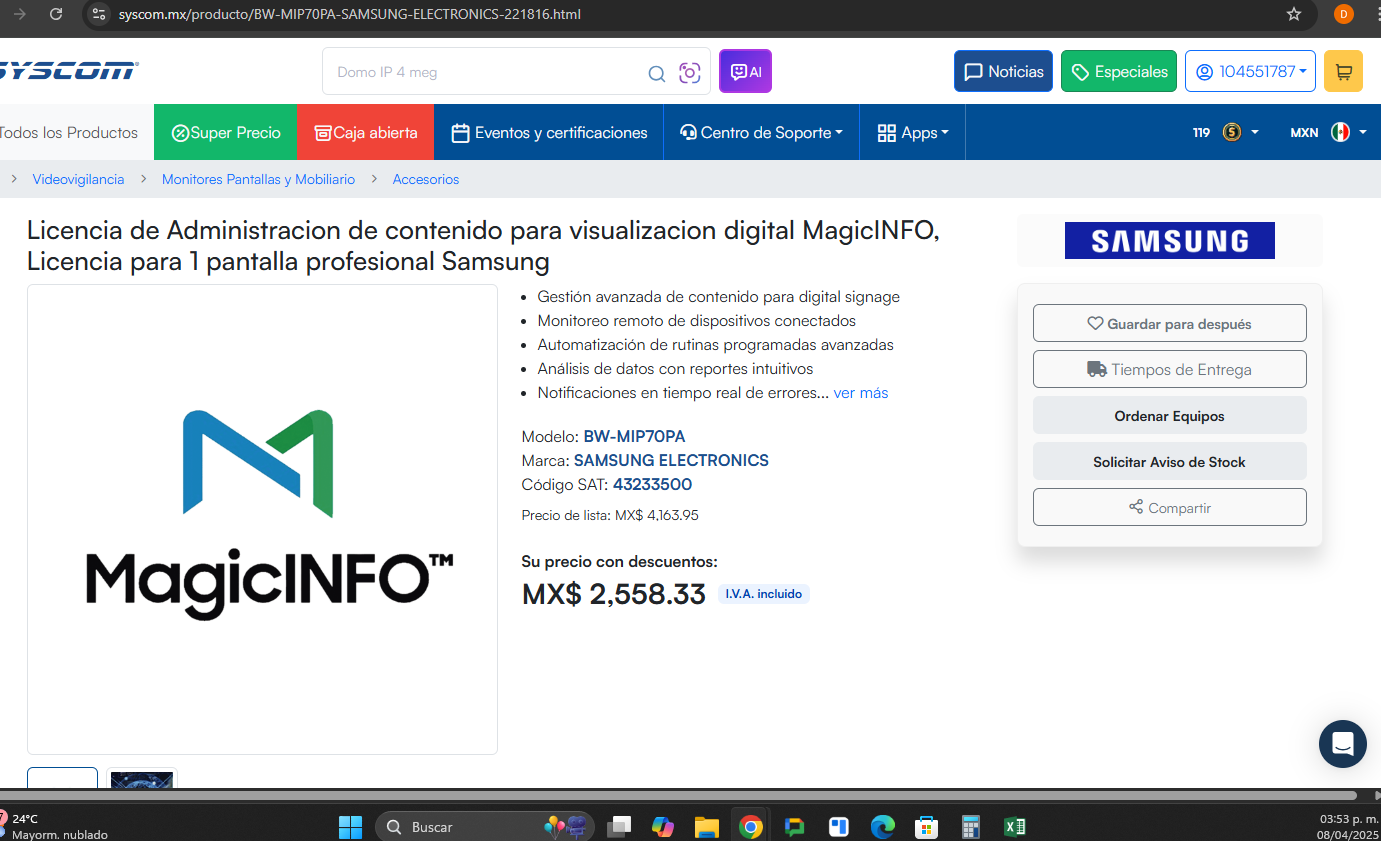1381x841 pixels.
Task: Click the Especiales button
Action: (1119, 72)
